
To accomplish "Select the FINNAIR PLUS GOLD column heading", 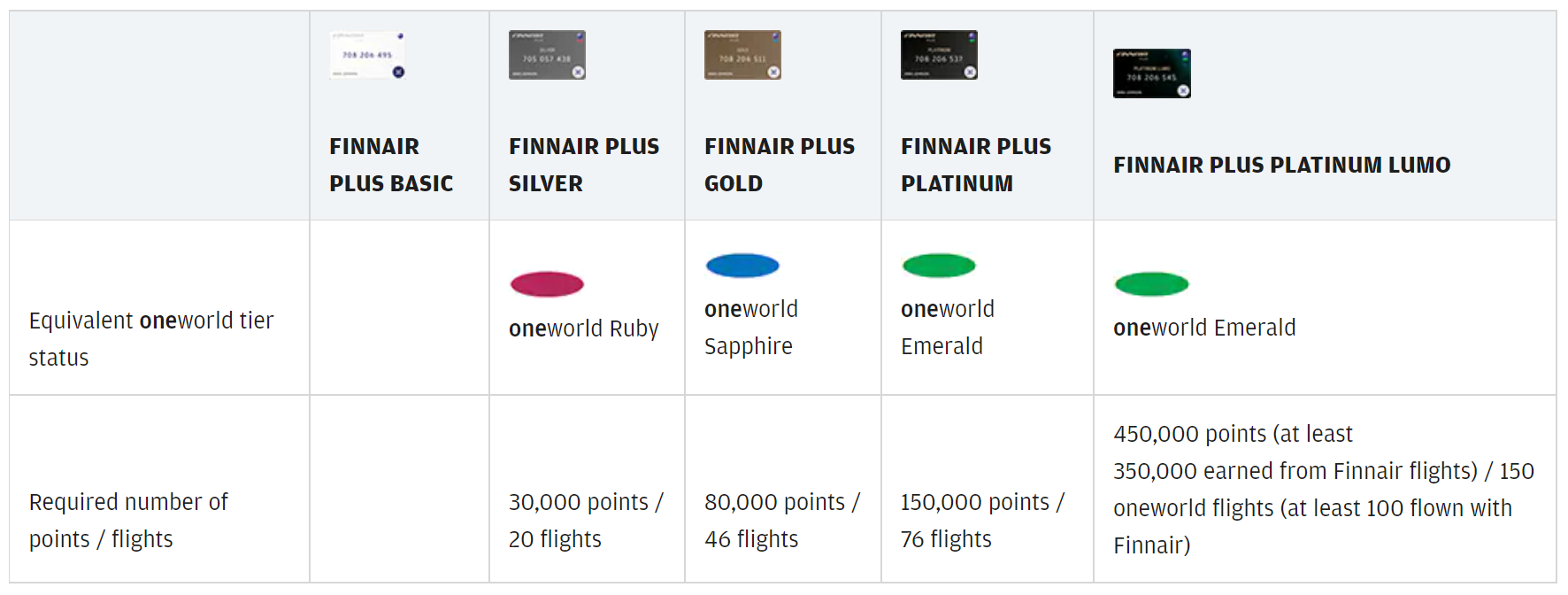I will tap(780, 165).
